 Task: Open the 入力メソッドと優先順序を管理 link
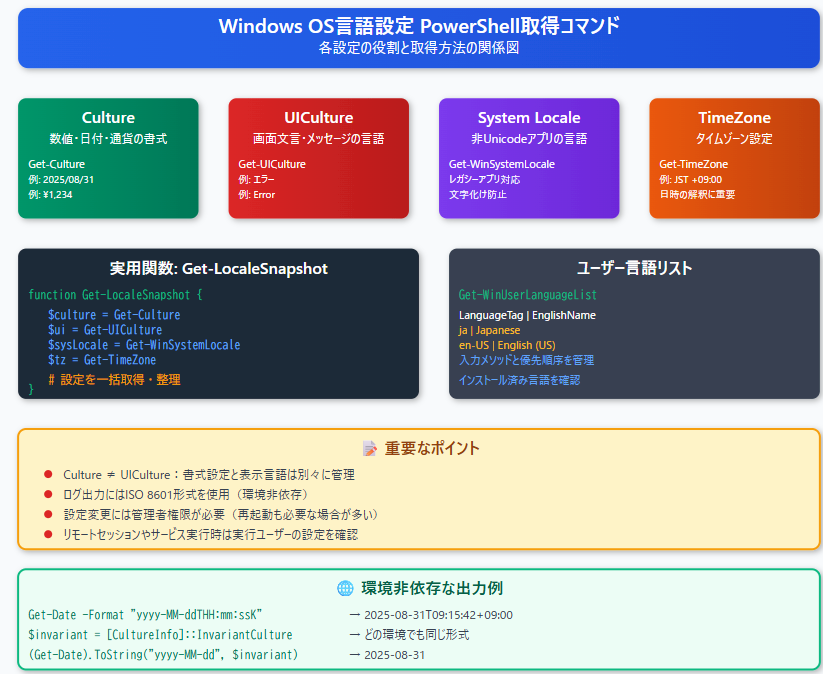[527, 359]
